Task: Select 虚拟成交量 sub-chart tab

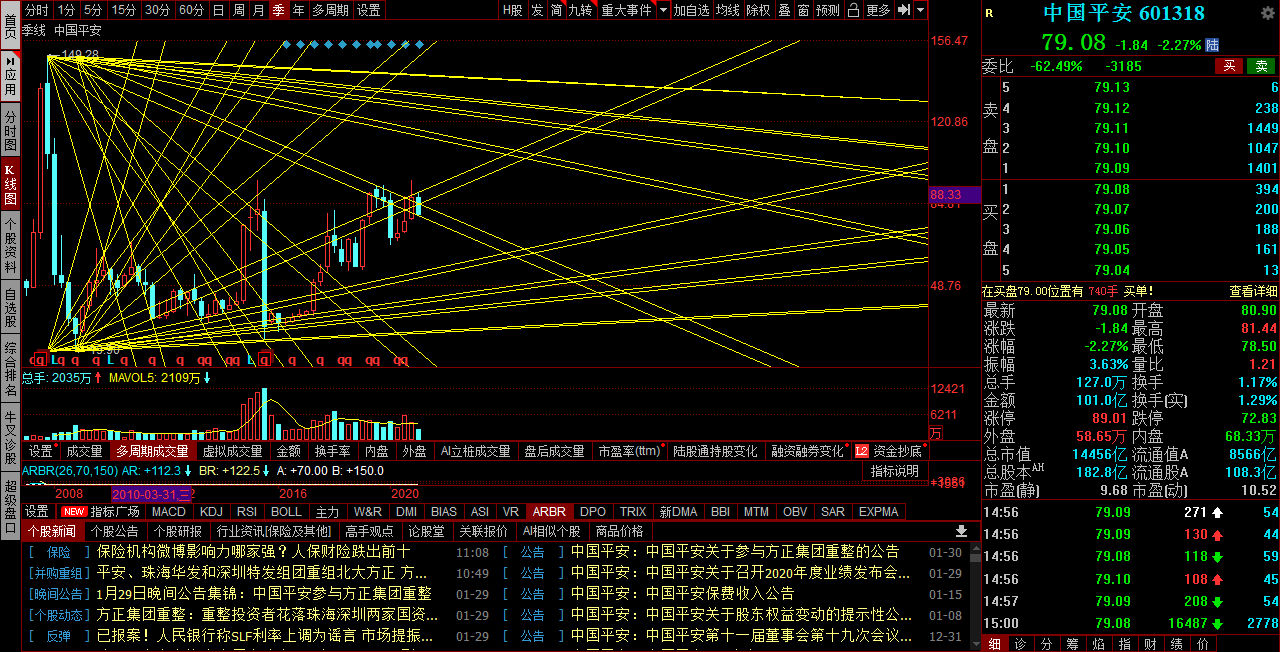Action: click(232, 451)
